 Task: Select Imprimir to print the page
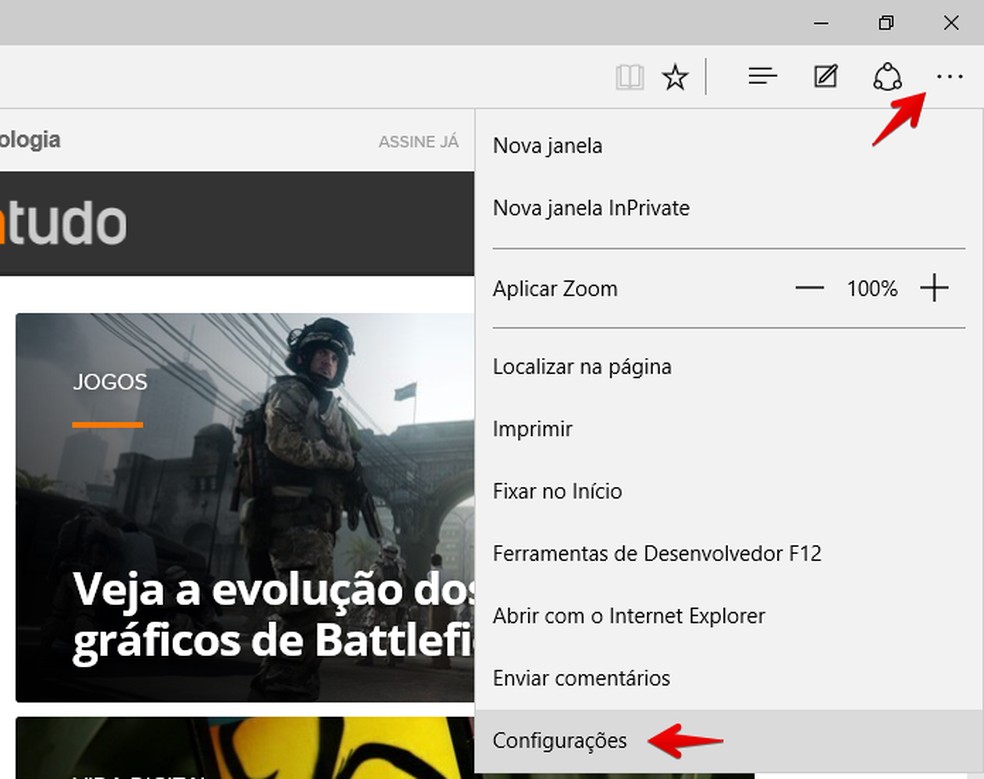[532, 429]
